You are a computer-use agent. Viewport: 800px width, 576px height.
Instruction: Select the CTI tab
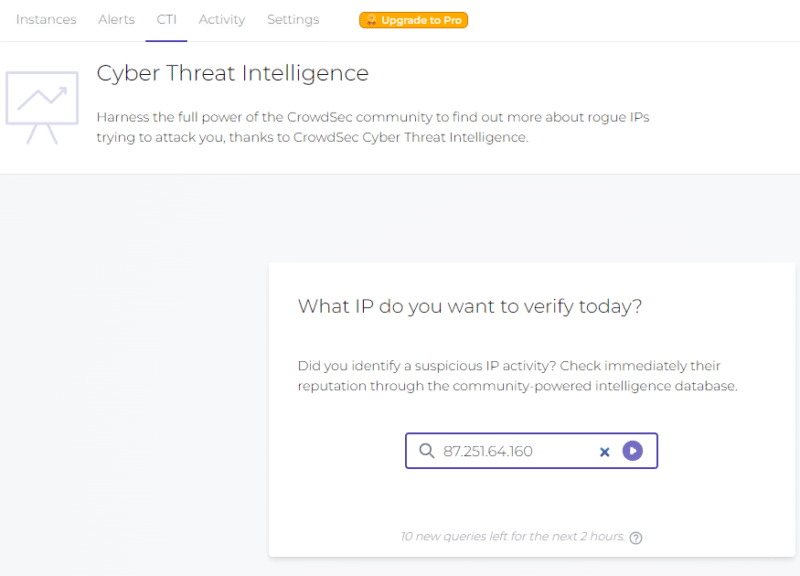point(166,20)
